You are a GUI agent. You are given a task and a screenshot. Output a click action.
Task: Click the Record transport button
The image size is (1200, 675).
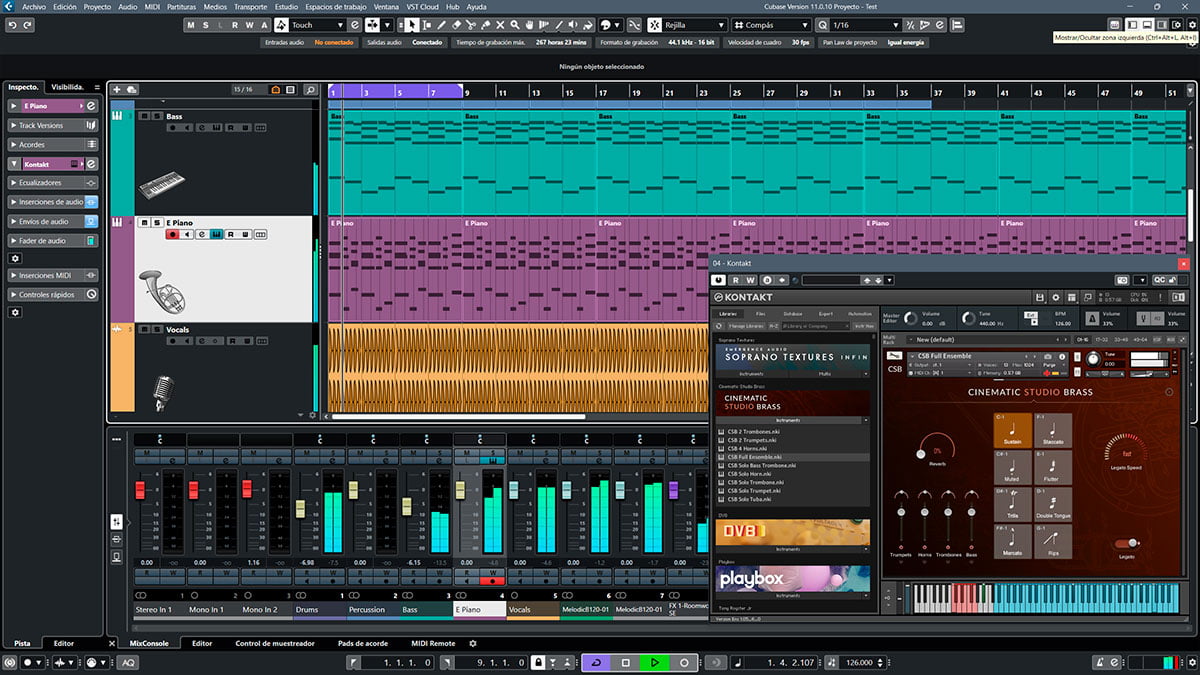point(684,662)
